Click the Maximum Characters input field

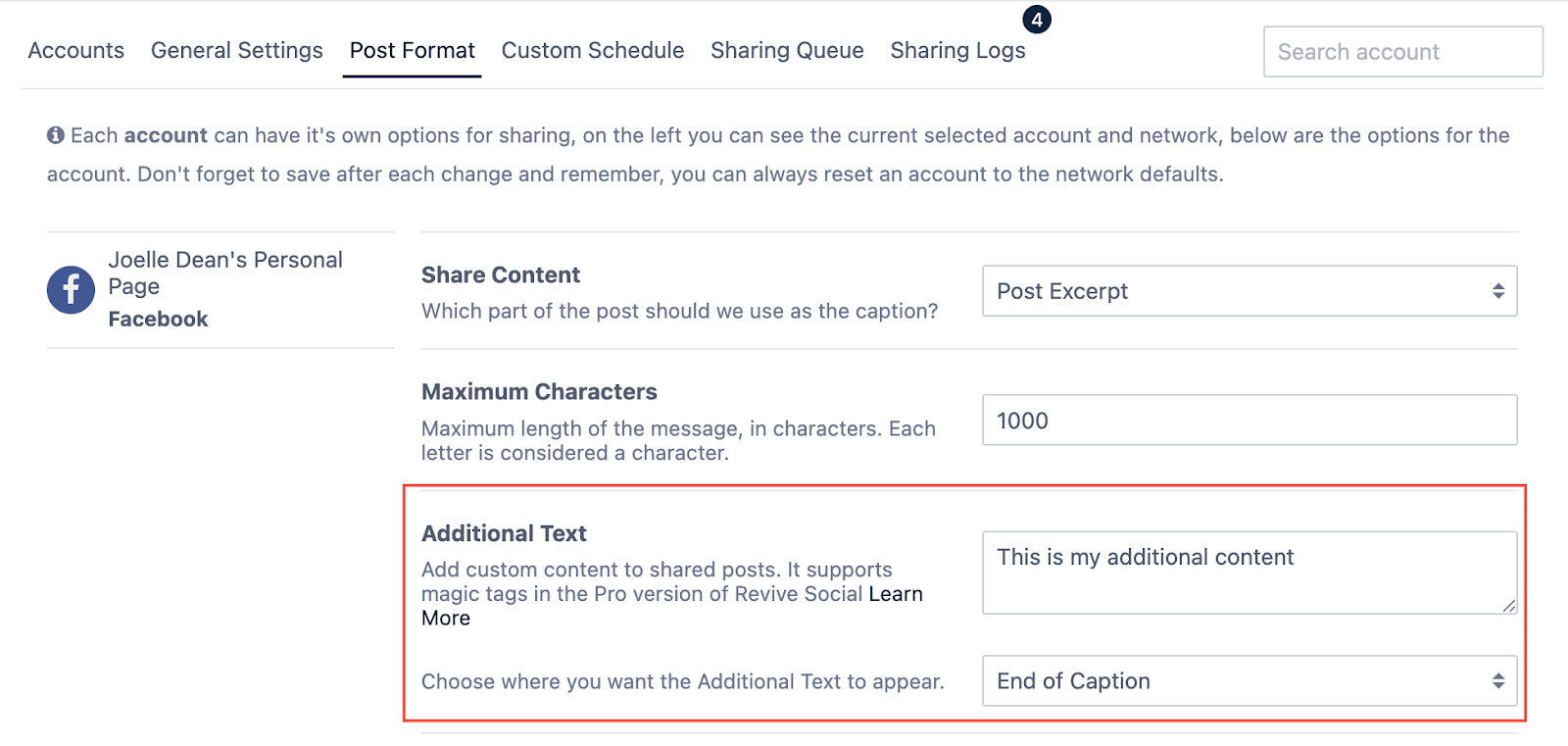1249,421
